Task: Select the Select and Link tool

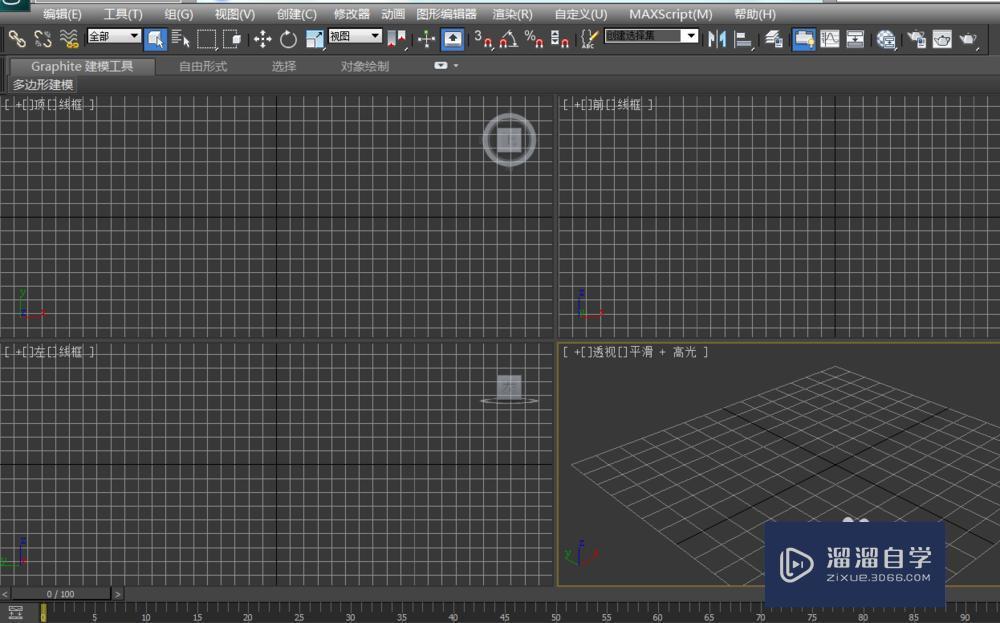Action: coord(18,39)
